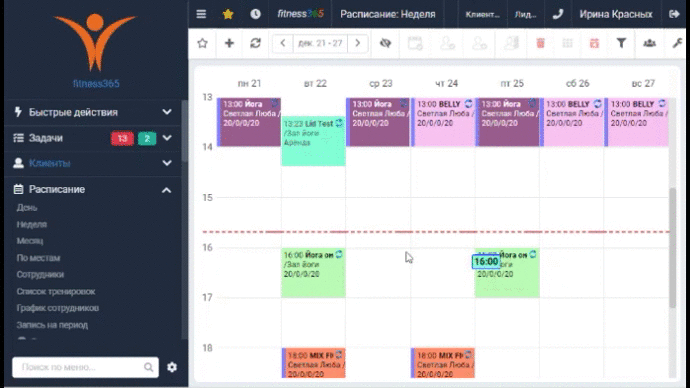Add schedule to favorites star outline
Viewport: 690px width, 388px height.
click(202, 43)
